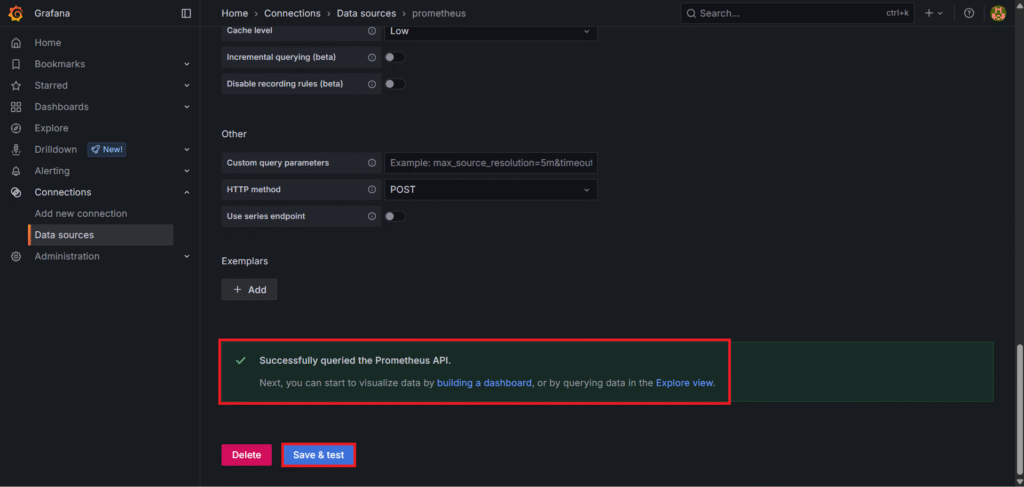
Task: Expand the Bookmarks section chevron
Action: click(x=187, y=64)
